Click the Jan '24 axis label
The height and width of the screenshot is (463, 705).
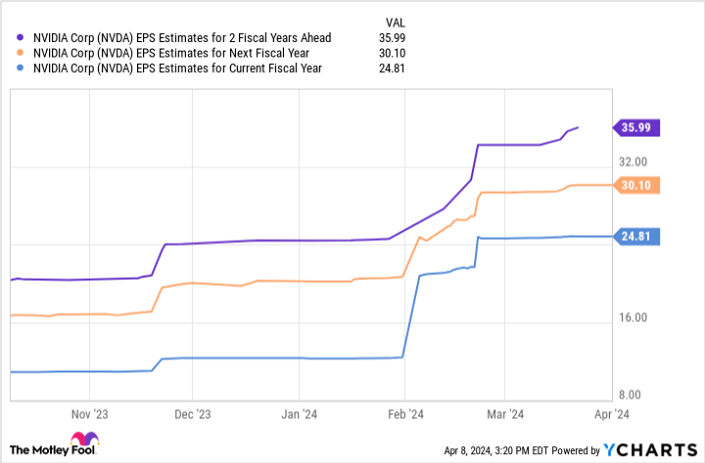tap(299, 412)
